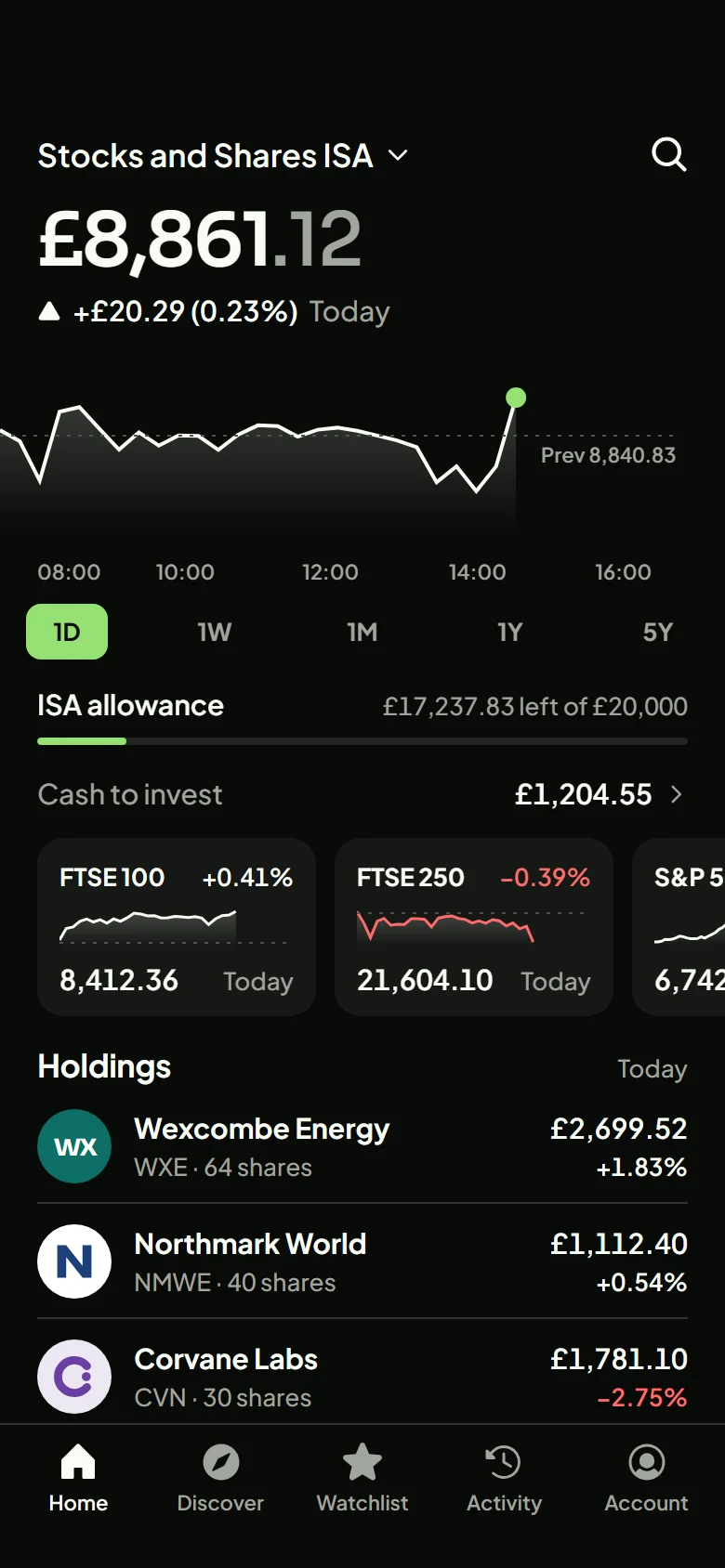Tap the Northmark World N logo

pyautogui.click(x=74, y=1261)
